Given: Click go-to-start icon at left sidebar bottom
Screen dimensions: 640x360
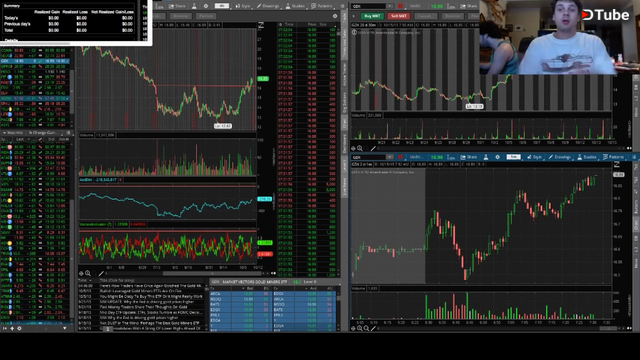Looking at the screenshot, I should pos(5,328).
